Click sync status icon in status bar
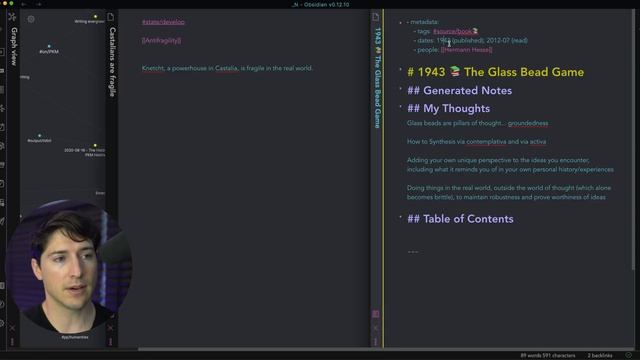The image size is (640, 360). coord(629,355)
